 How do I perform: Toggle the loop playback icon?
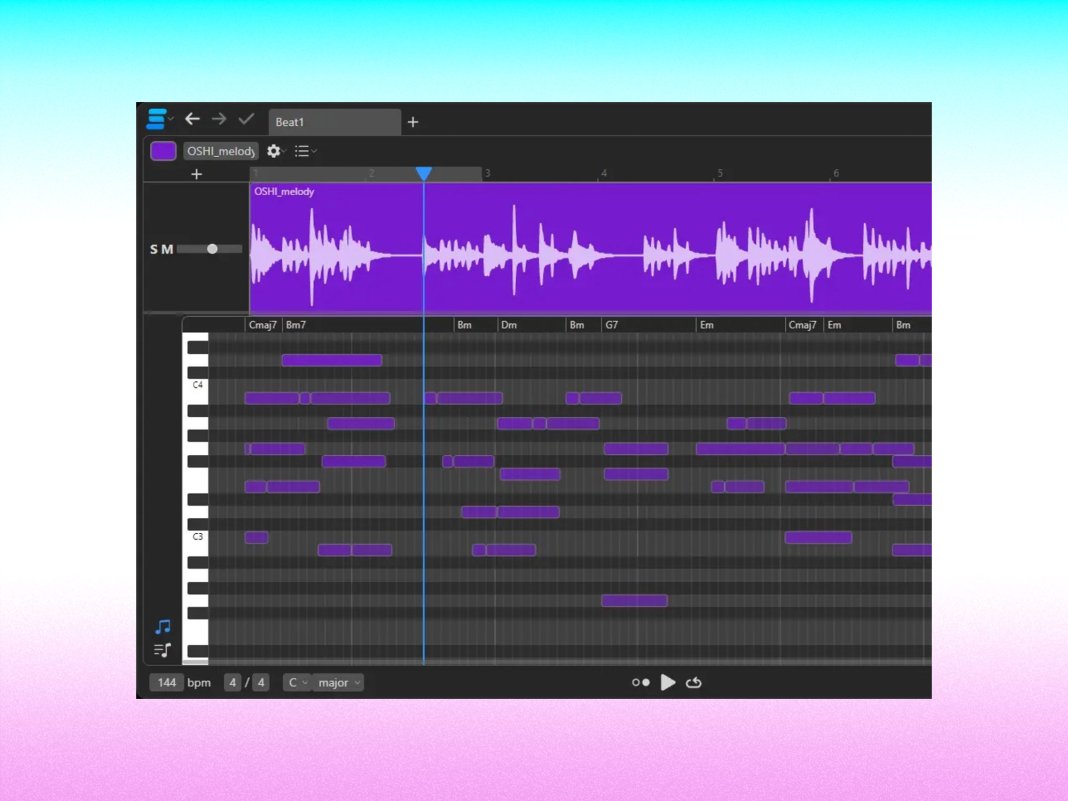[x=694, y=682]
